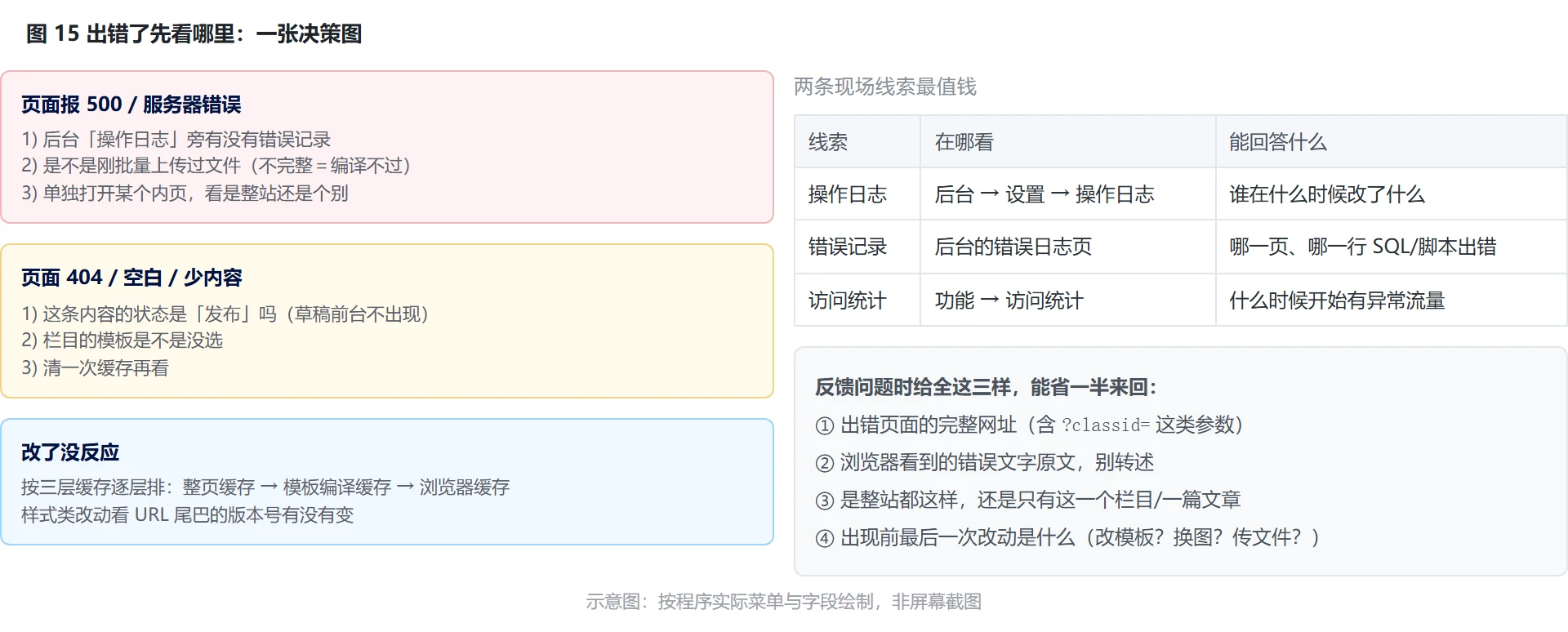Viewport: 1568px width, 632px height.
Task: Click the line '后台「操作日志」旁有没有错误记录'
Action: pos(176,140)
